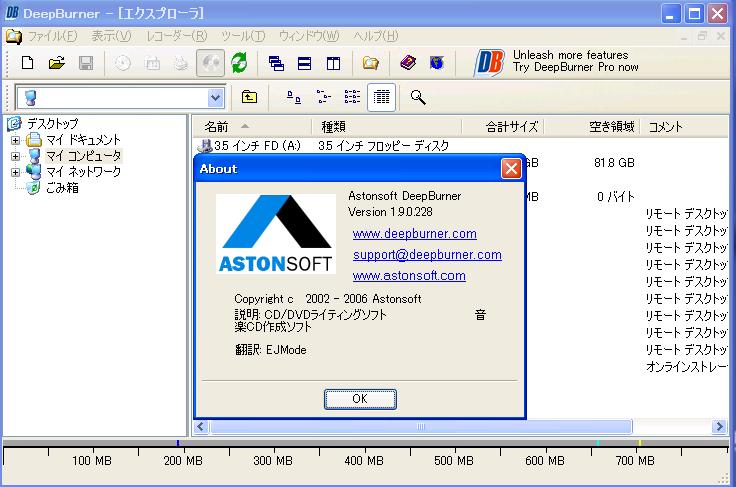This screenshot has width=736, height=487.
Task: Open the ヘルプ(H) menu
Action: click(x=376, y=36)
